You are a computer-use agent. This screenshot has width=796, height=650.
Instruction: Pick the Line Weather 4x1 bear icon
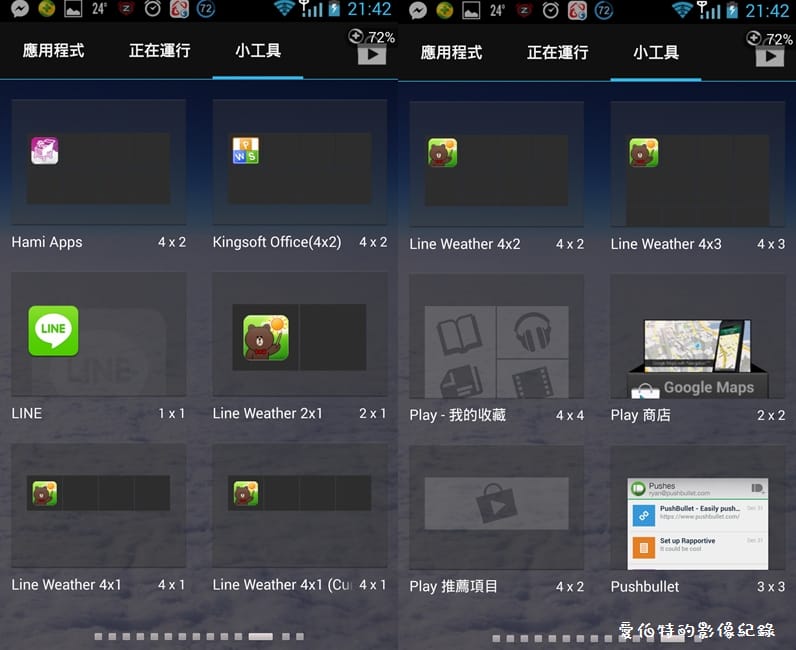(45, 493)
